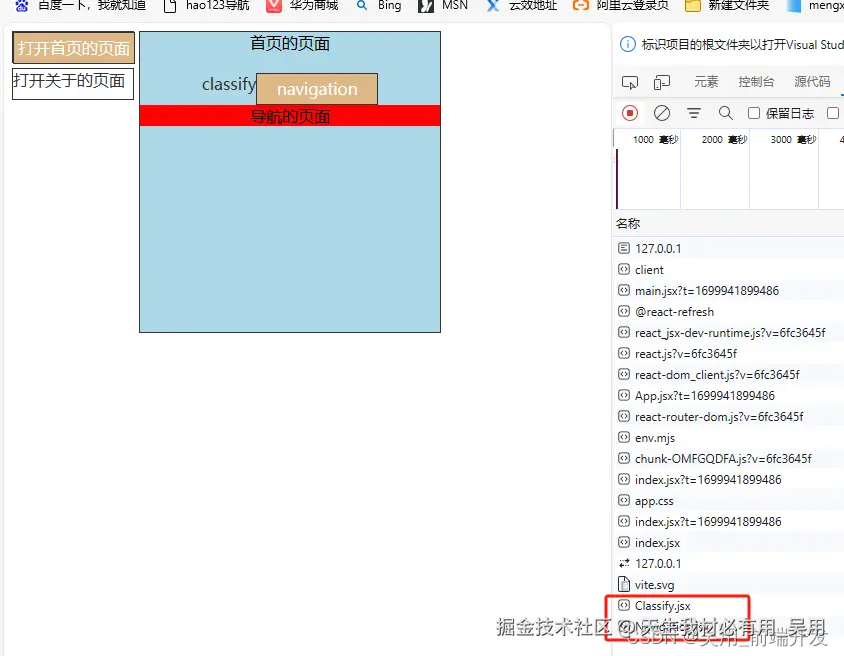Tick the checkbox right of 保留日志
This screenshot has width=844, height=656.
tap(833, 113)
